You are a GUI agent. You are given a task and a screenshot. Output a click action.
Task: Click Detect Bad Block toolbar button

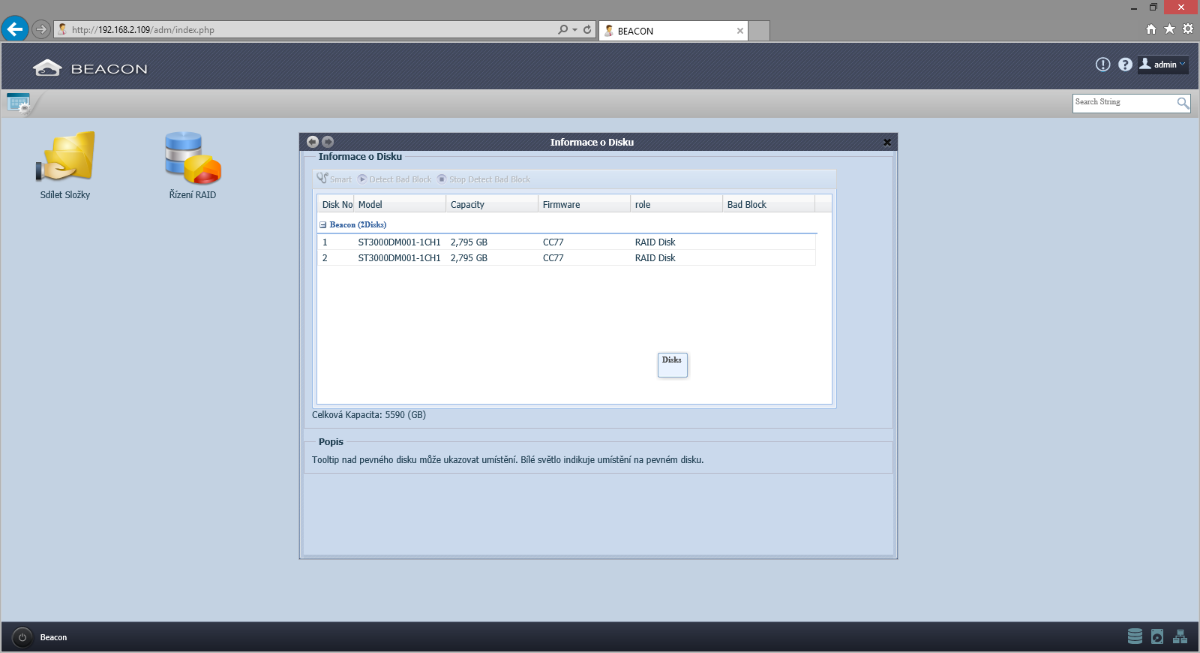pyautogui.click(x=394, y=179)
